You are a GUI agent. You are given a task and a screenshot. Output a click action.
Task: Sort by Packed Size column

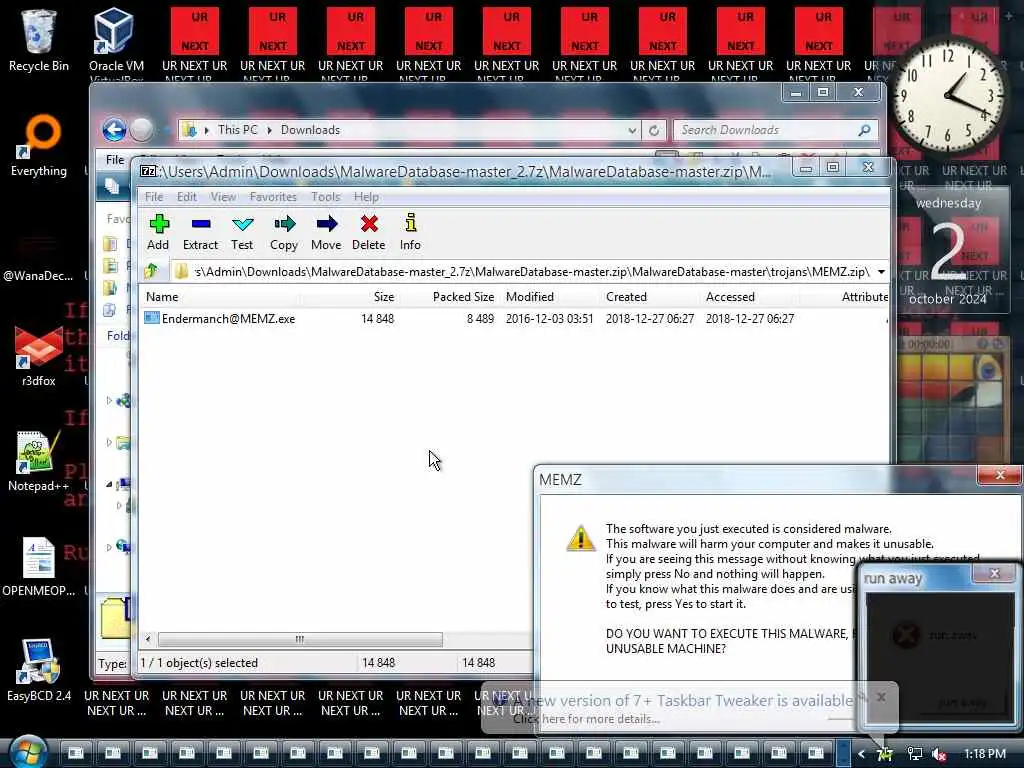(x=463, y=296)
